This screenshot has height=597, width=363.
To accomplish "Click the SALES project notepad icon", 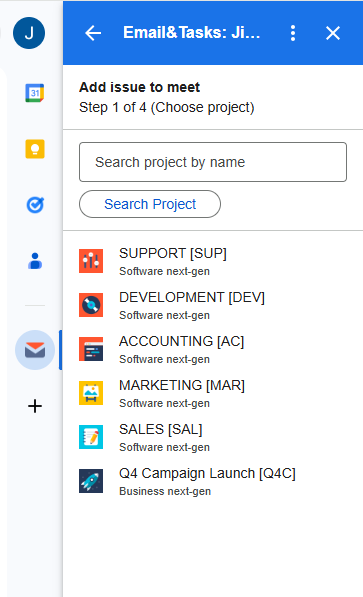I will (x=91, y=437).
